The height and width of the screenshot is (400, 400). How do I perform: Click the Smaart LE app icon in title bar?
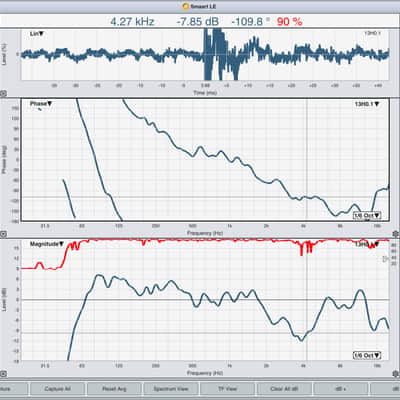[186, 6]
